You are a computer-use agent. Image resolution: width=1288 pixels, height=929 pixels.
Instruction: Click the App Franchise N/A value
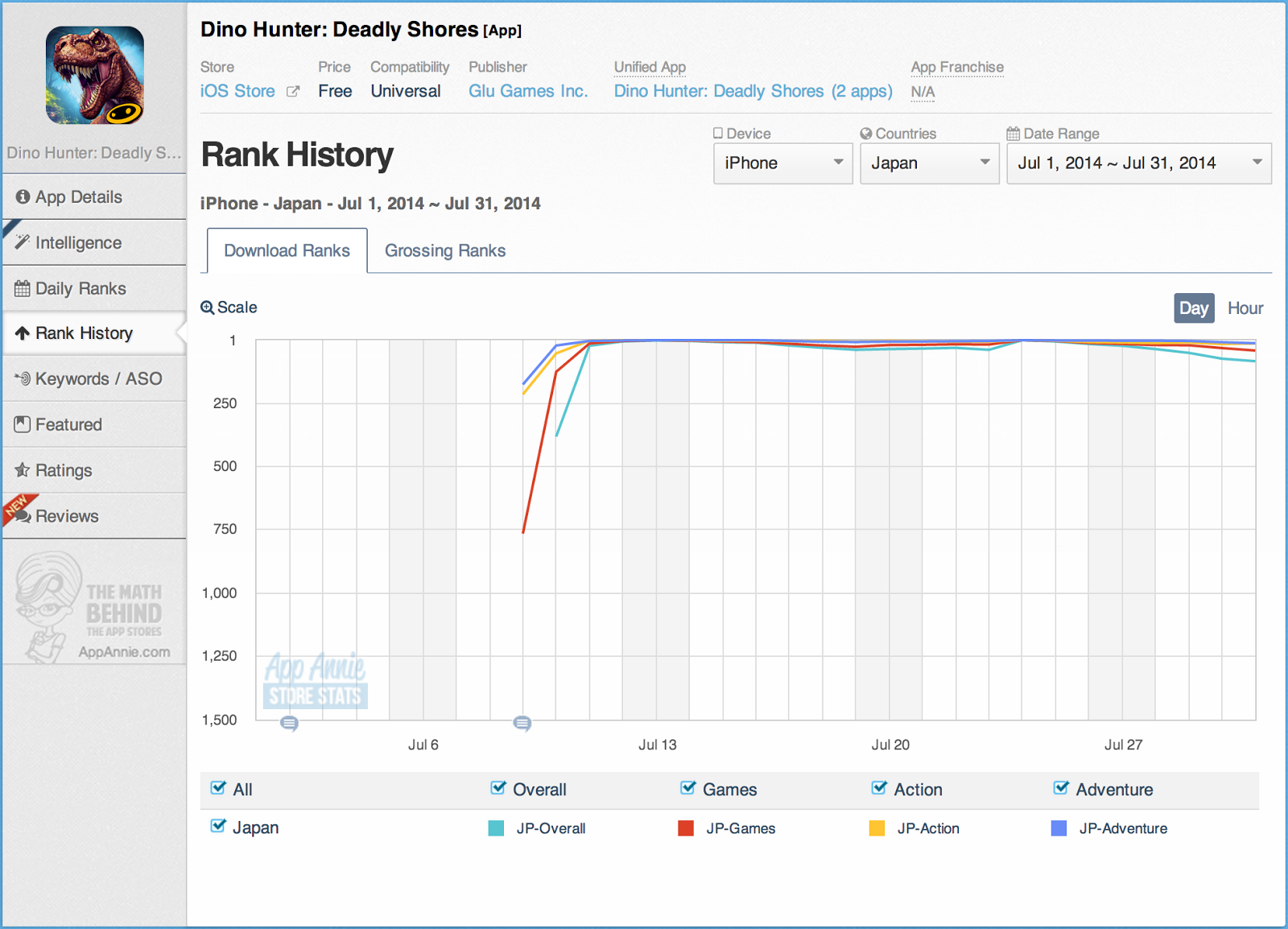(923, 92)
